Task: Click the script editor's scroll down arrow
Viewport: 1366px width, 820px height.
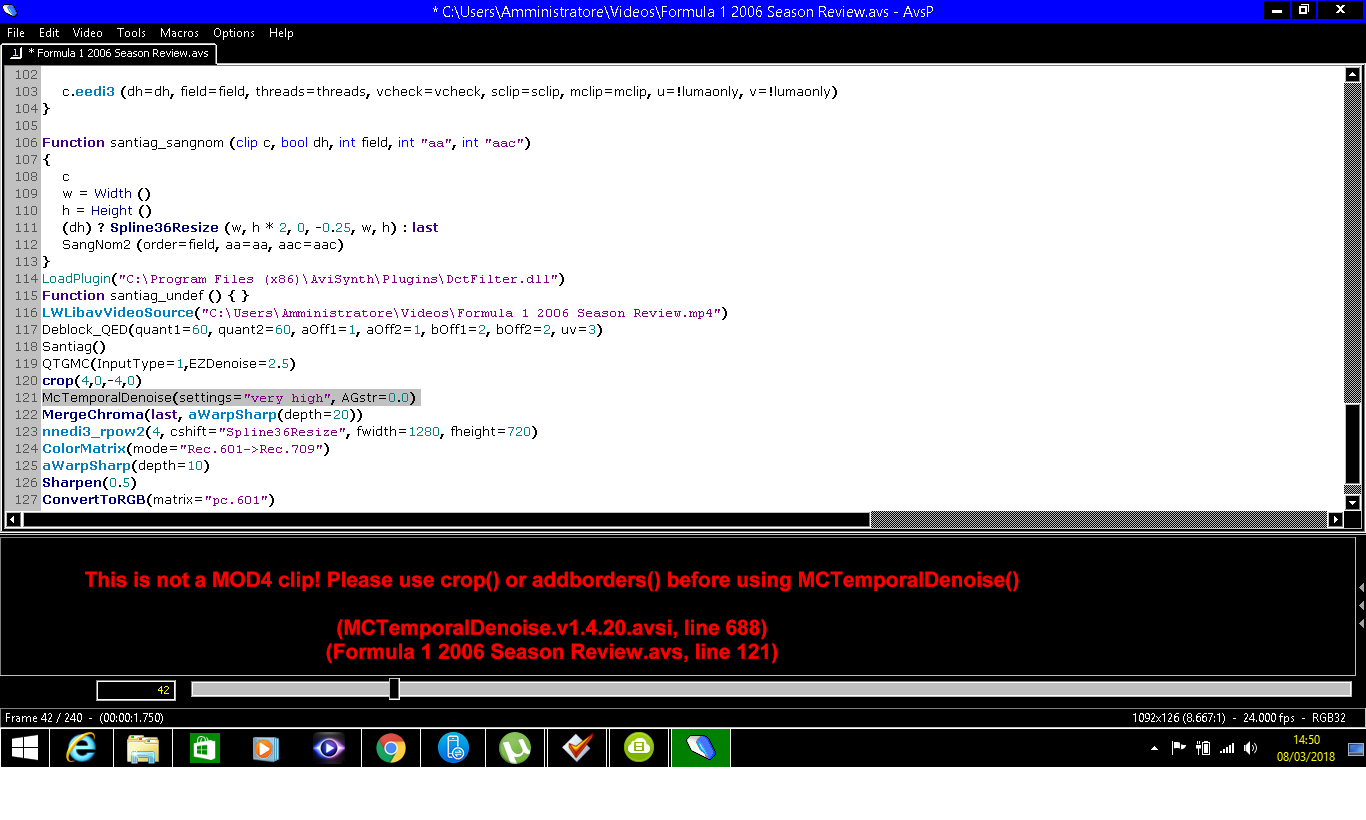Action: click(x=1352, y=503)
